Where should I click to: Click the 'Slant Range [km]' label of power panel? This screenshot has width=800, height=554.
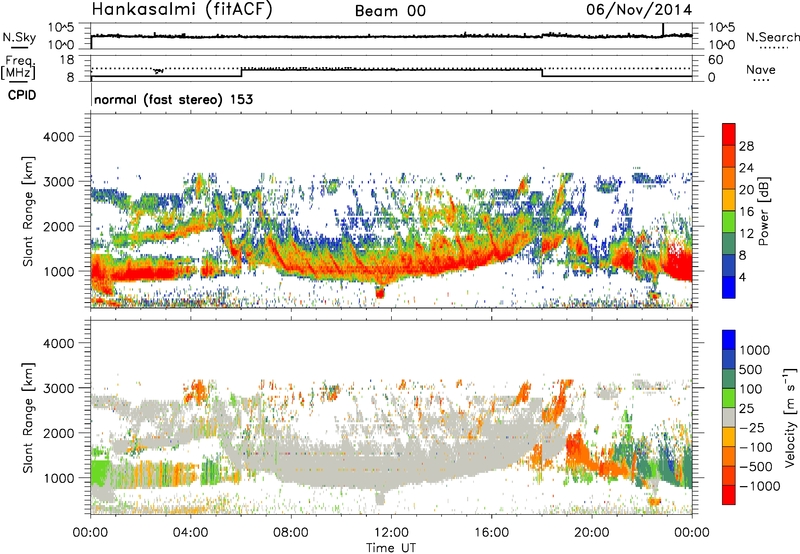click(28, 211)
